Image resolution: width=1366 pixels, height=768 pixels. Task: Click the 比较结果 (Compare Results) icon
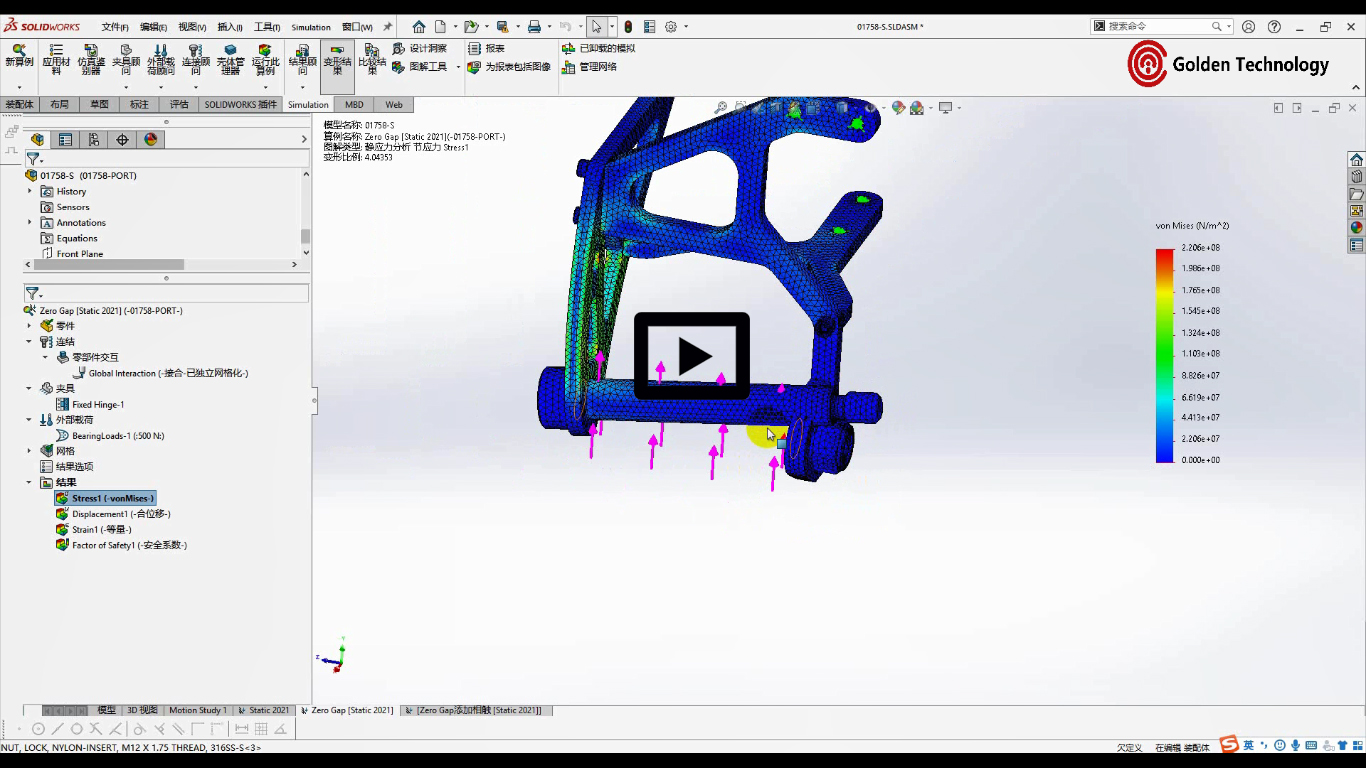click(x=372, y=58)
